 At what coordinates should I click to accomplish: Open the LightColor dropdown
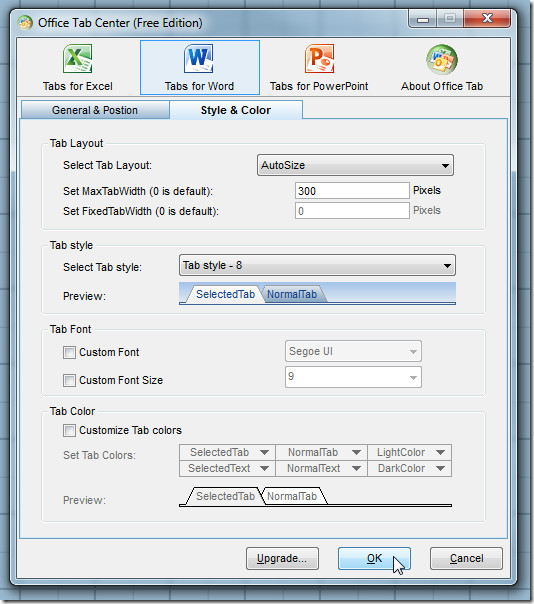point(410,452)
